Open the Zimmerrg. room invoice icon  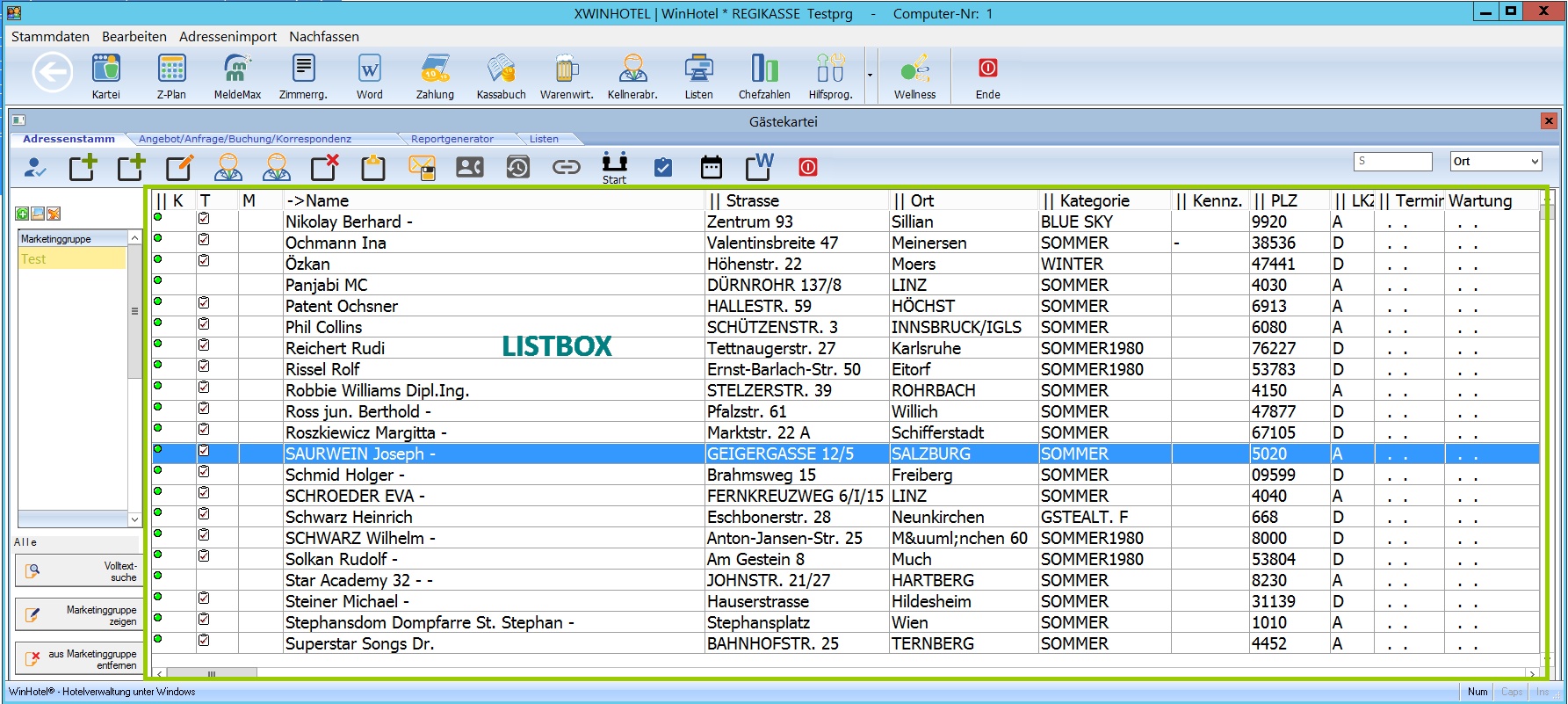click(303, 69)
